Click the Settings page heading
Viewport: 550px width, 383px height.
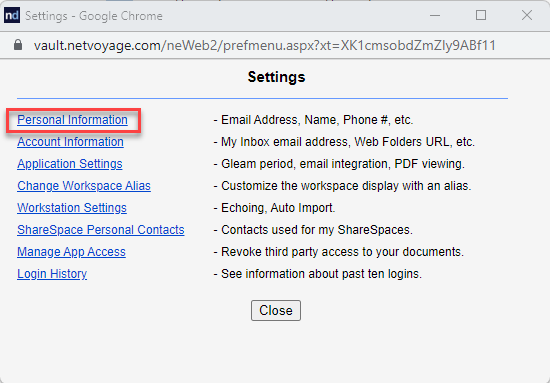coord(276,77)
